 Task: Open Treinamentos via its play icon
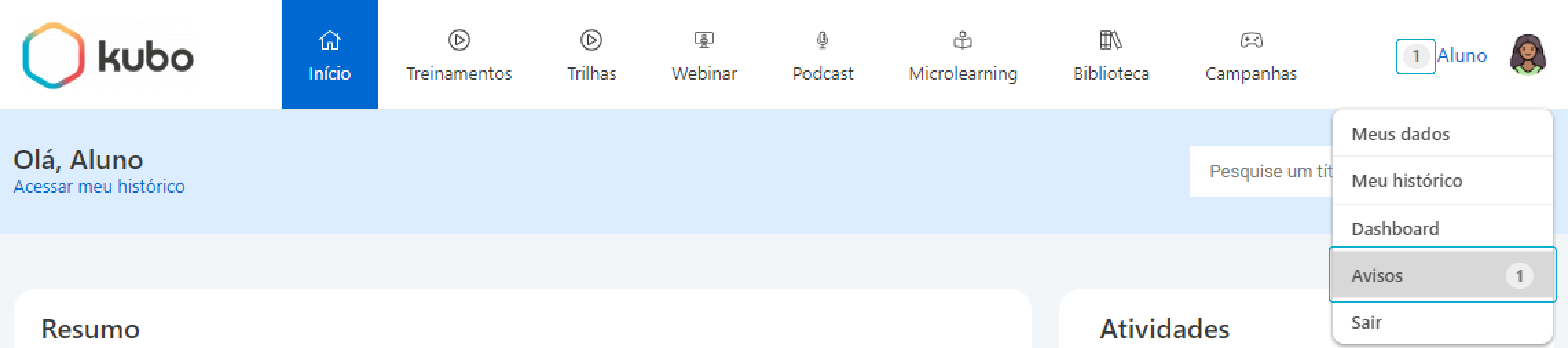(459, 41)
